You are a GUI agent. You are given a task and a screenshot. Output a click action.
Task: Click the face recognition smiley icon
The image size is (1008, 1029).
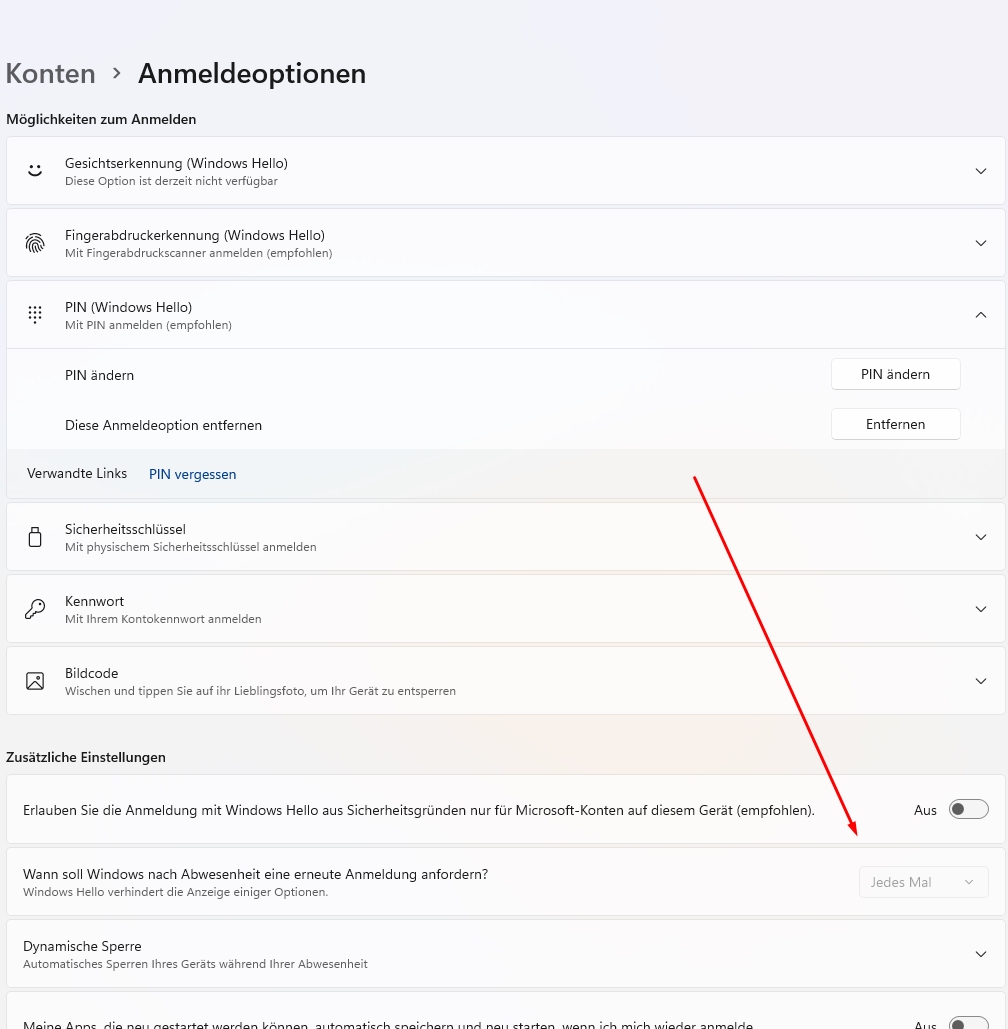click(35, 171)
